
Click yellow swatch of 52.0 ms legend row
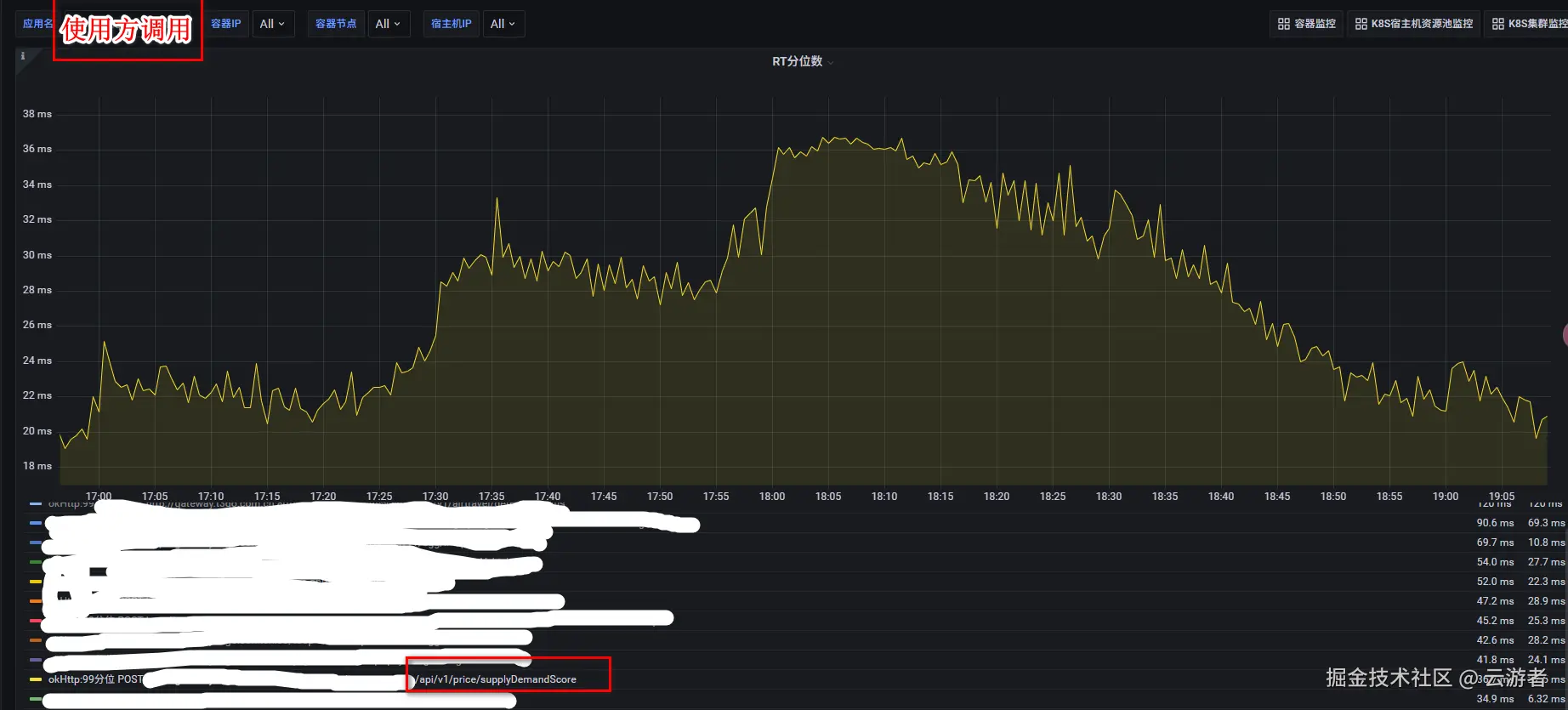coord(36,582)
